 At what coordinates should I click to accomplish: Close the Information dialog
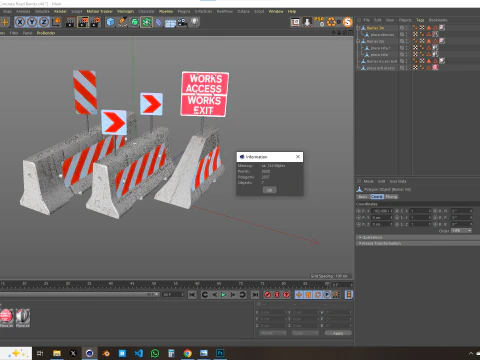coord(298,156)
